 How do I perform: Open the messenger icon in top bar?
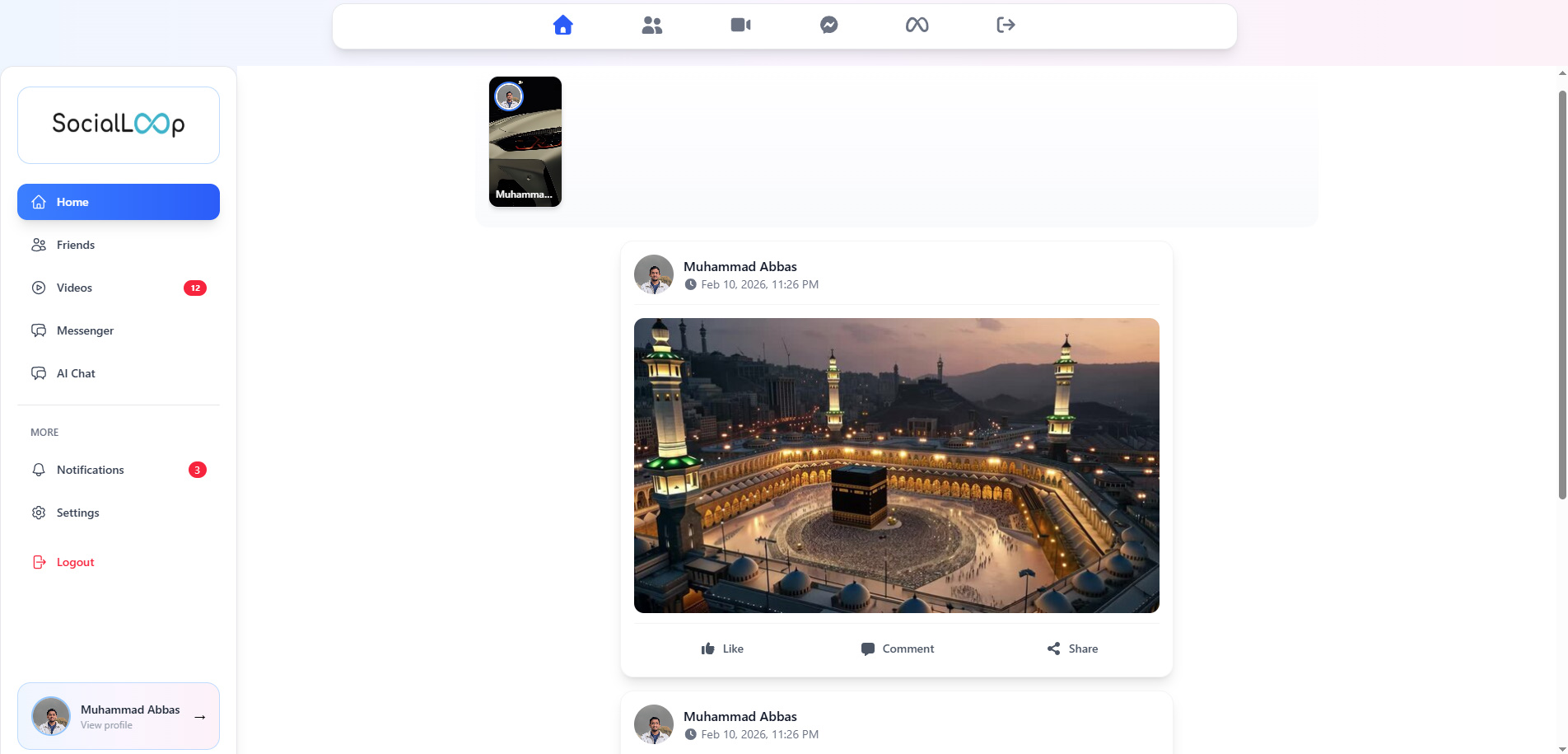[x=828, y=26]
